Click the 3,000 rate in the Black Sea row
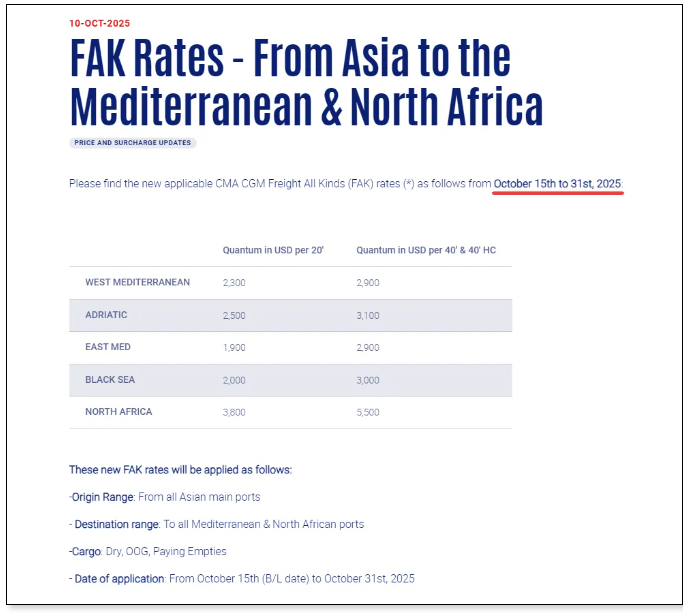This screenshot has width=689, height=614. click(368, 381)
